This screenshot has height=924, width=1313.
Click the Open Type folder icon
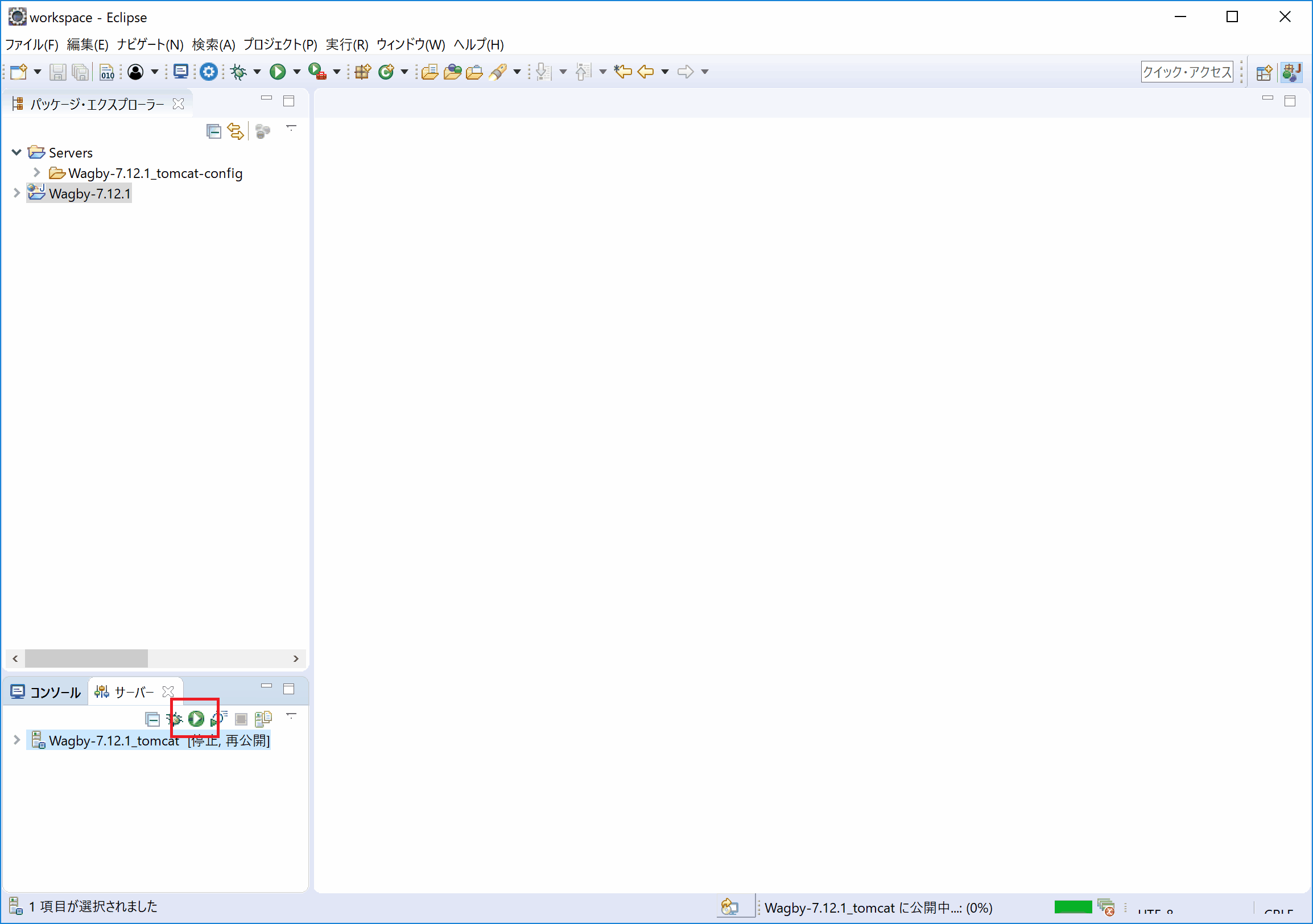(430, 72)
